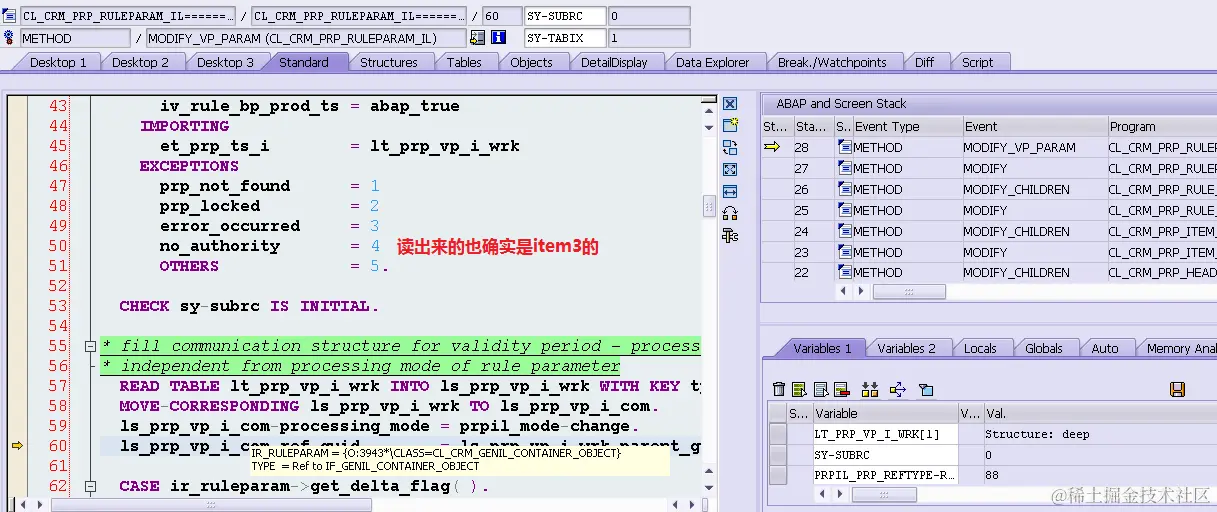1217x512 pixels.
Task: Open the Tables tab
Action: [464, 62]
